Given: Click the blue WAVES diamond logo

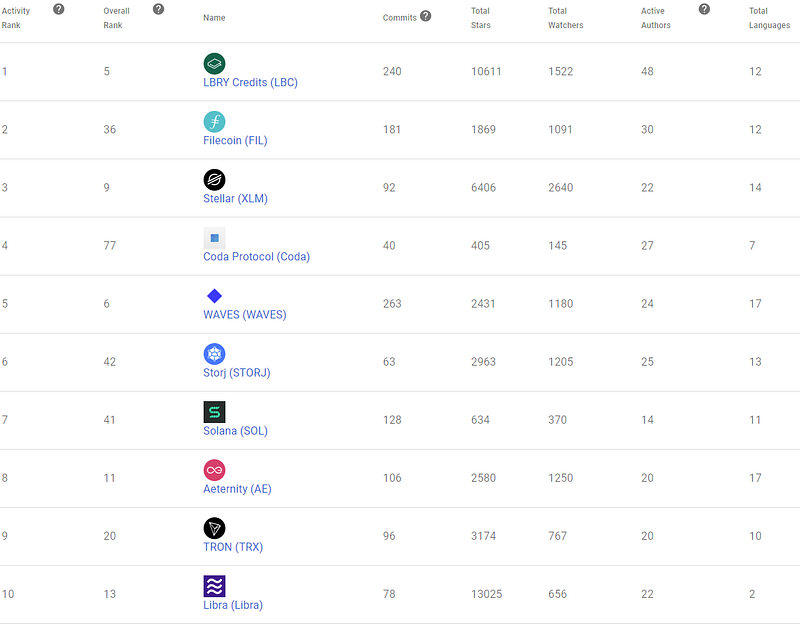Looking at the screenshot, I should coord(214,296).
